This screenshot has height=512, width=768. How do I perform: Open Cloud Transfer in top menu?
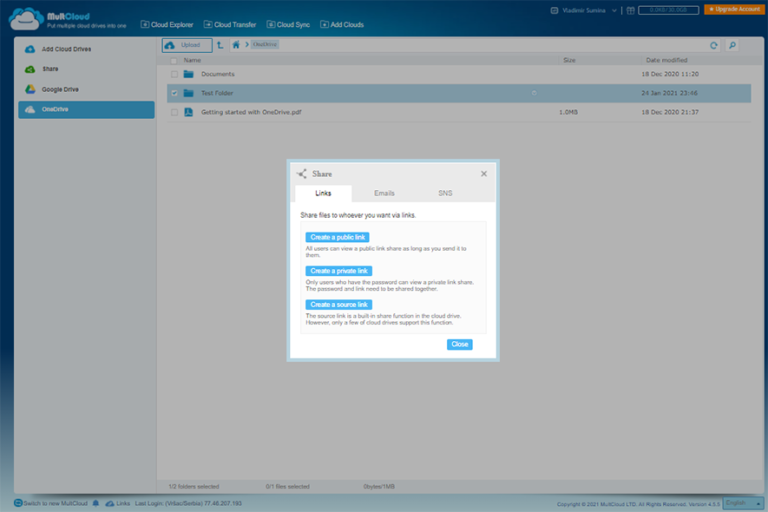(230, 24)
